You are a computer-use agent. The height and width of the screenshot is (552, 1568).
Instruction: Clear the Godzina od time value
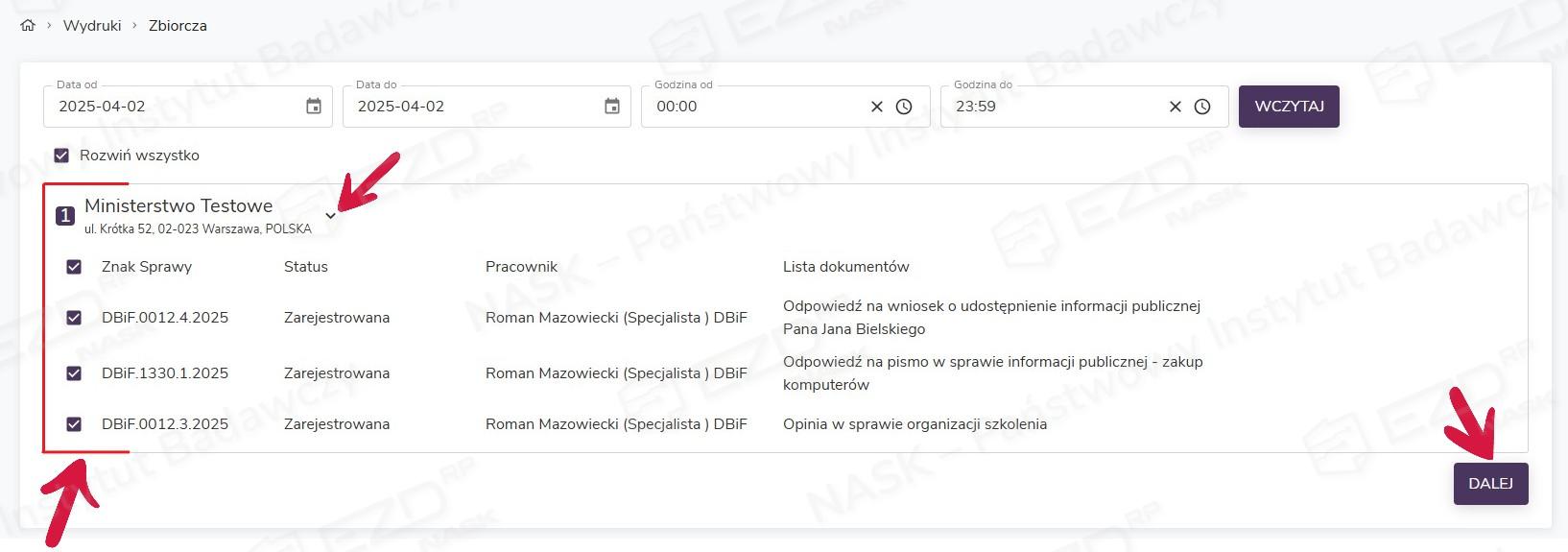click(x=876, y=107)
